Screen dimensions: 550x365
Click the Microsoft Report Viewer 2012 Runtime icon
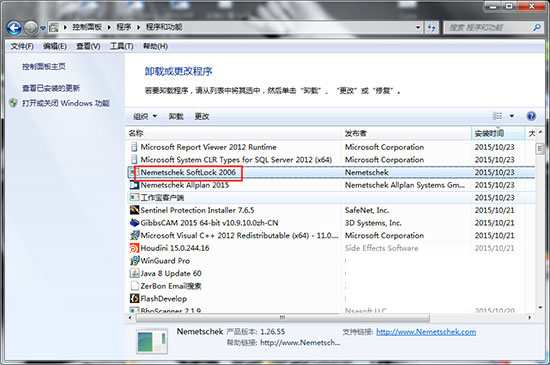pos(134,147)
